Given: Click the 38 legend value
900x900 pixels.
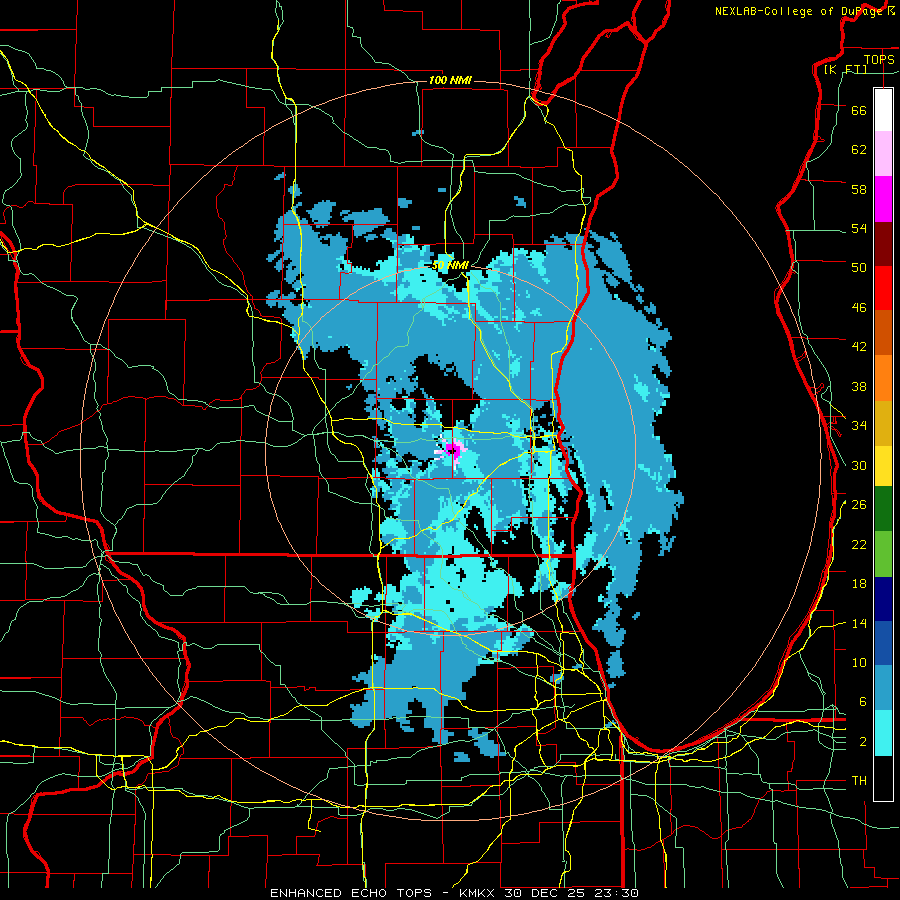Looking at the screenshot, I should tap(859, 386).
